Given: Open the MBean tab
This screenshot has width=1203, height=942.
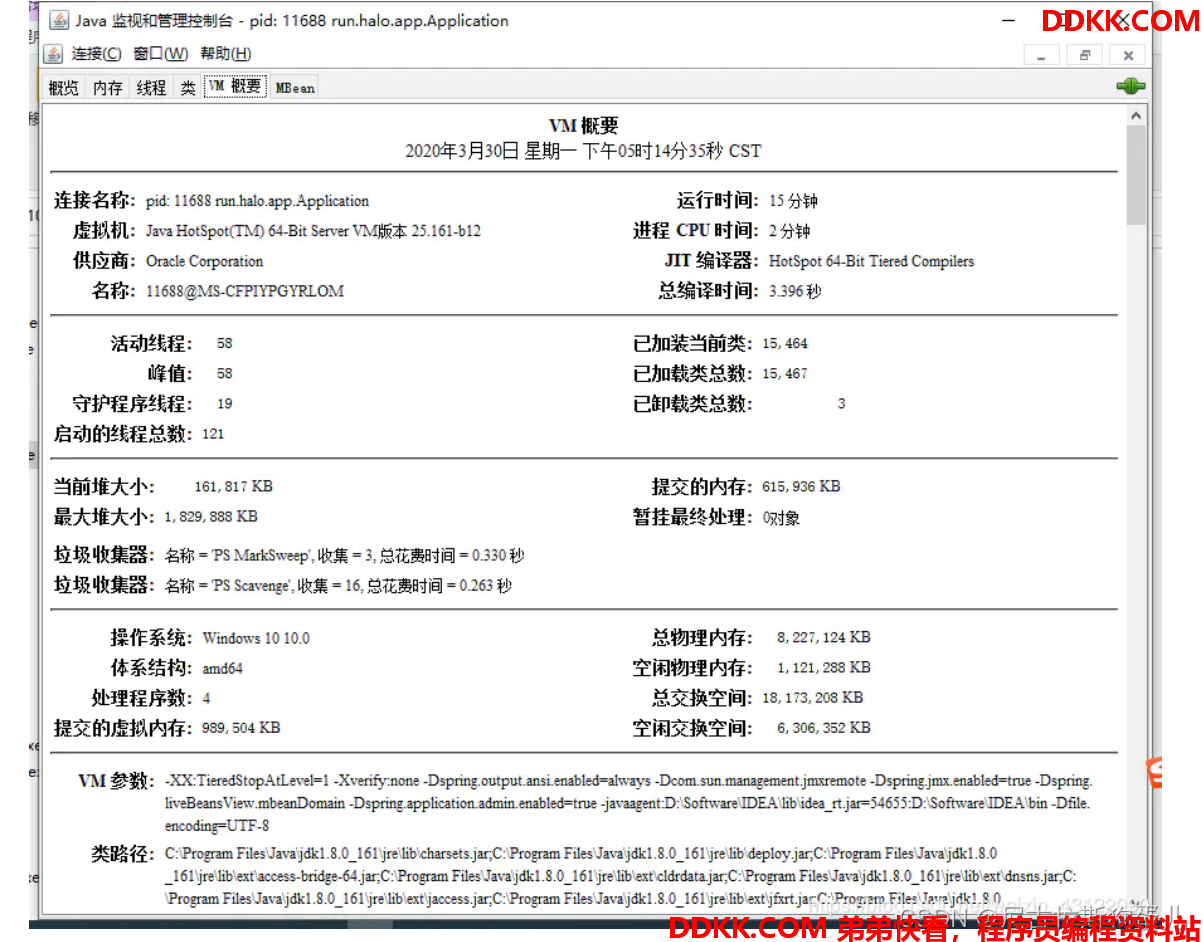Looking at the screenshot, I should (x=295, y=88).
